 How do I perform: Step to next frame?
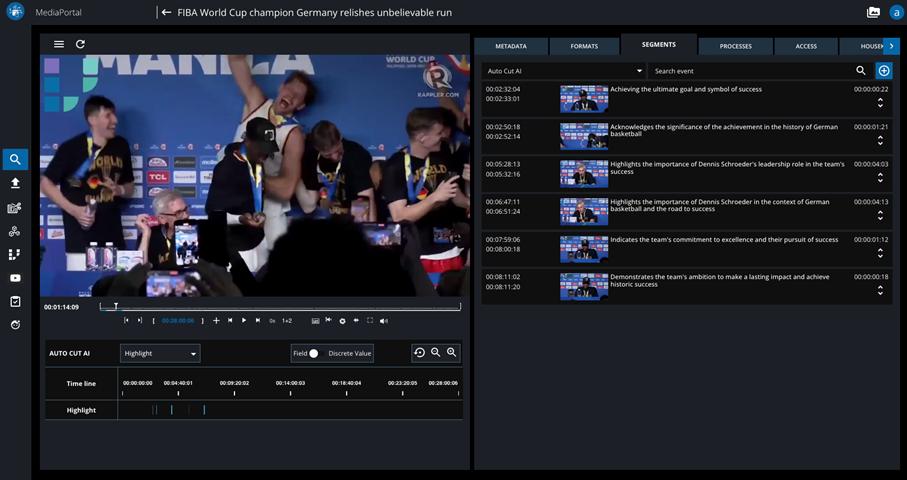tap(258, 320)
